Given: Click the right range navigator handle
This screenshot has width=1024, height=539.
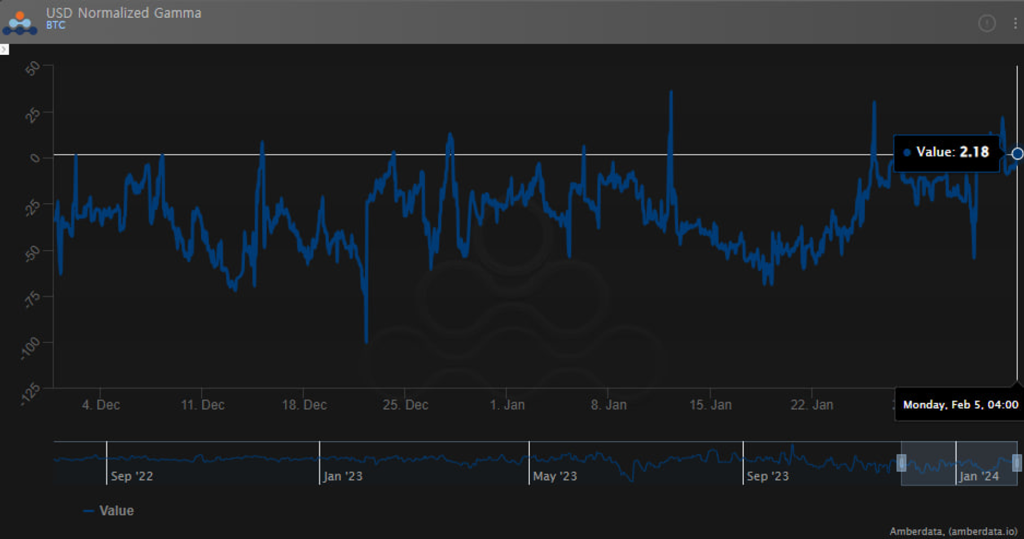Looking at the screenshot, I should pos(1017,462).
